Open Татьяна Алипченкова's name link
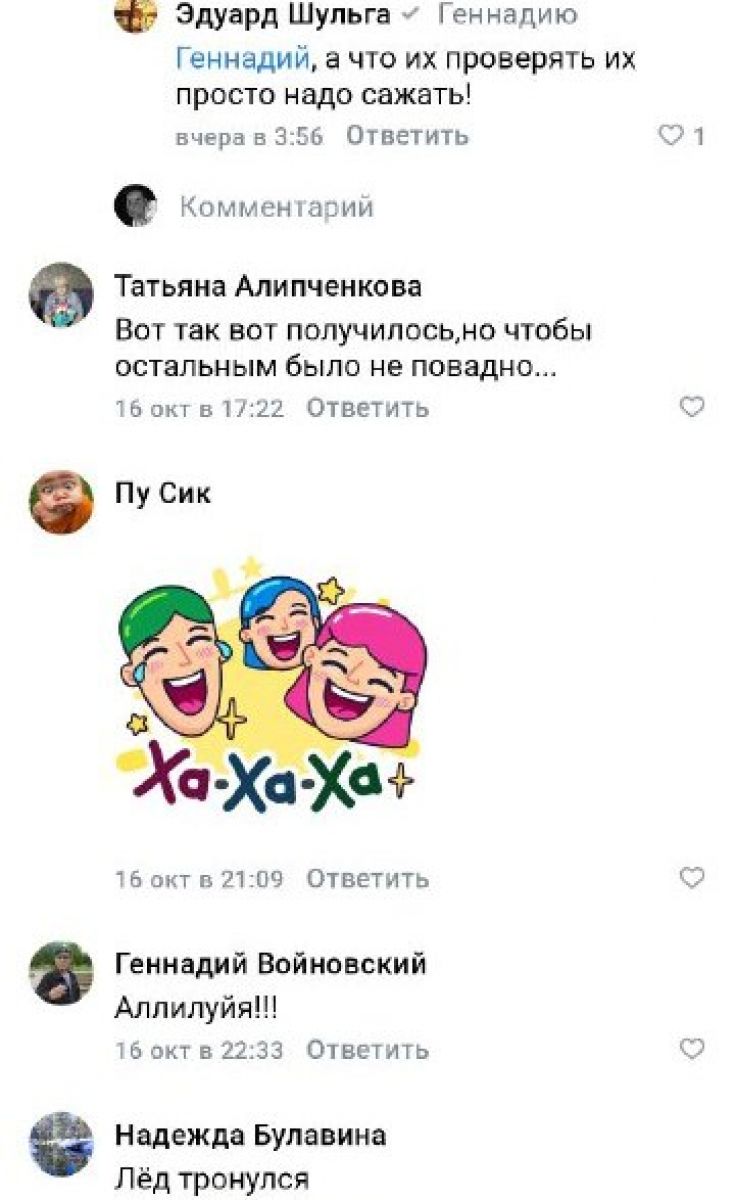The width and height of the screenshot is (735, 1200). pos(268,286)
